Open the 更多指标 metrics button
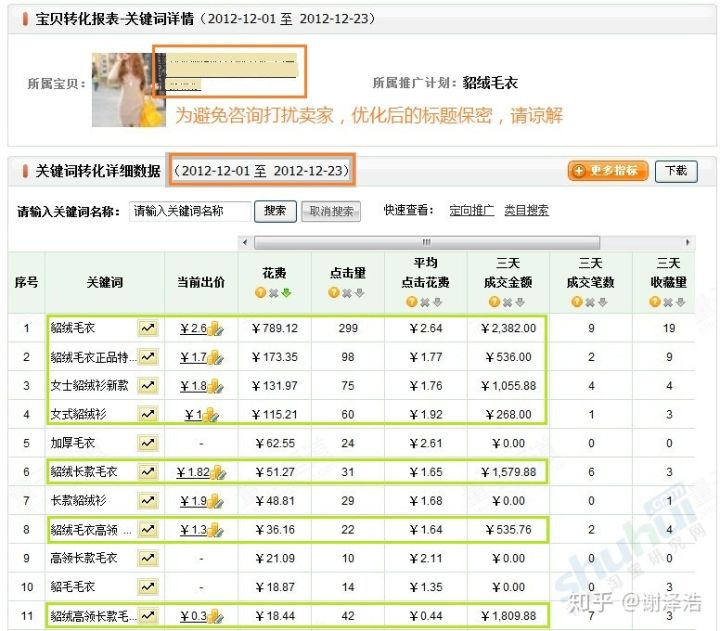Screen dimensions: 720x631 [608, 171]
